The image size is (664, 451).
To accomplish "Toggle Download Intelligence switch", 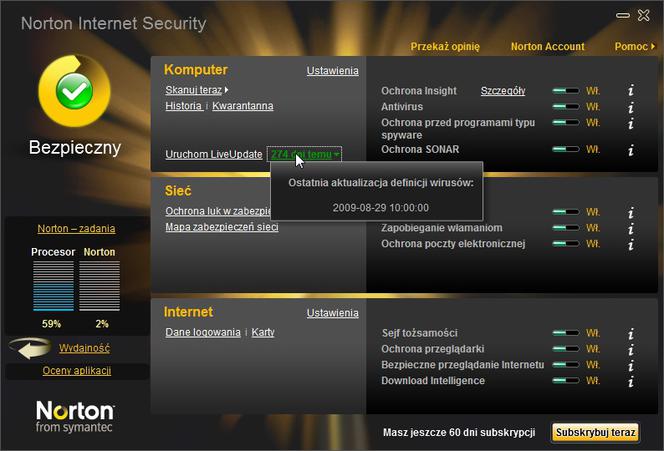I will tap(566, 380).
